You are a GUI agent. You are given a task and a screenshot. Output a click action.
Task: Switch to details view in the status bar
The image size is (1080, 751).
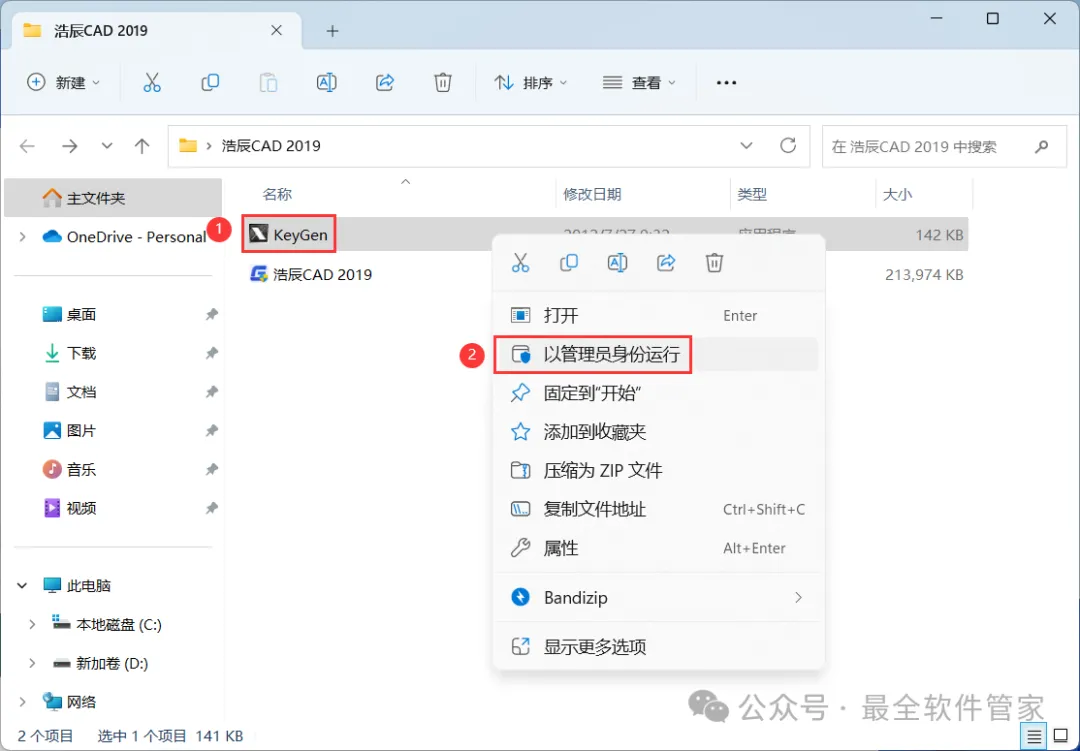tap(1034, 737)
